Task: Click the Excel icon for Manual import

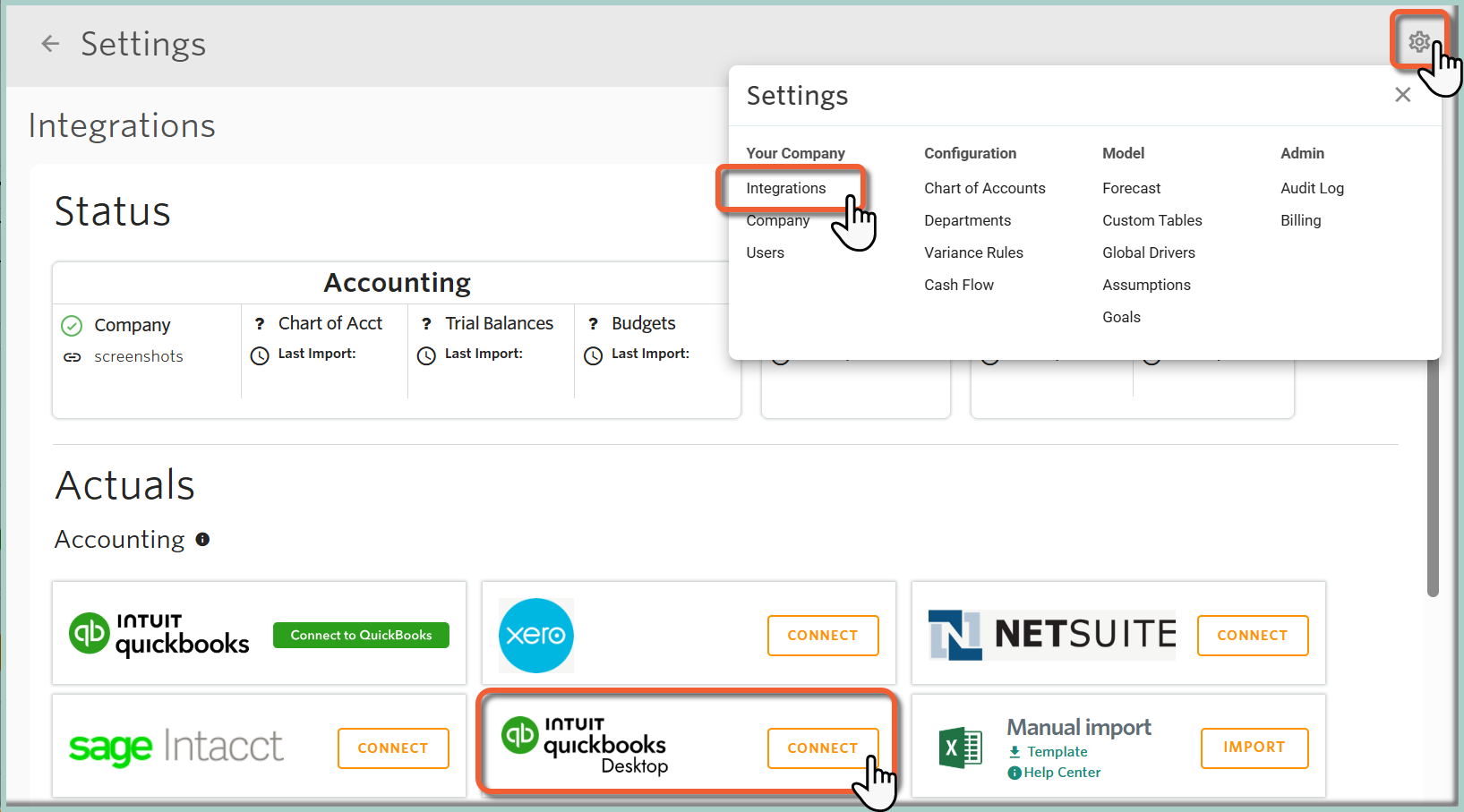Action: pyautogui.click(x=960, y=748)
